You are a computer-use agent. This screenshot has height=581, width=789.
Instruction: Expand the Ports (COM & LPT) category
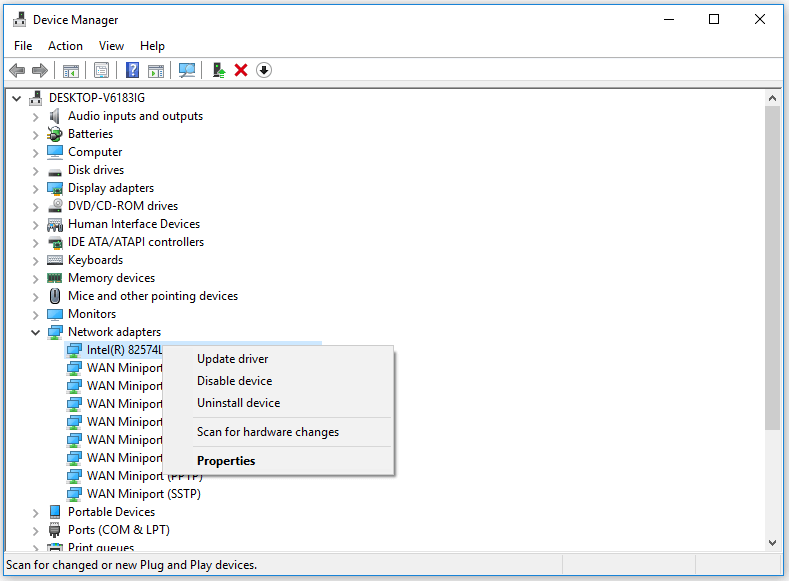35,531
